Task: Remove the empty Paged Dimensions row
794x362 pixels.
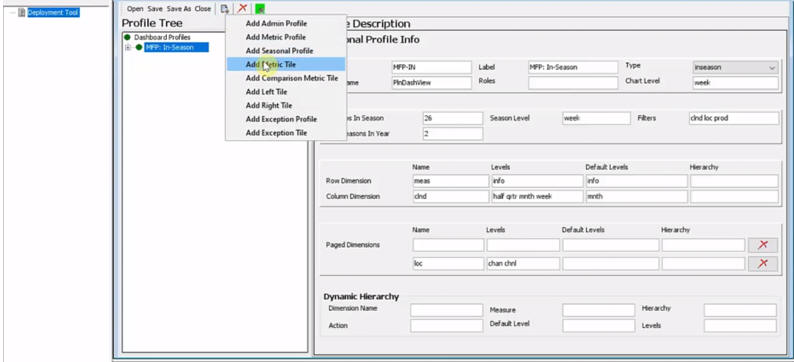Action: pos(763,245)
